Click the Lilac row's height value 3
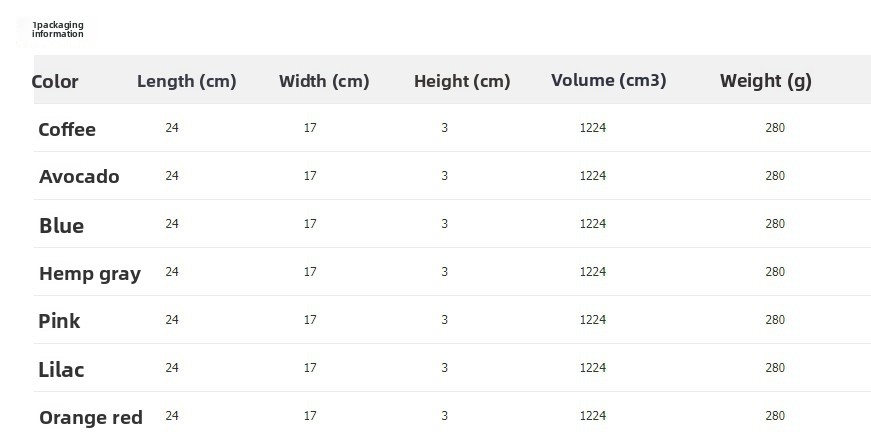This screenshot has height=436, width=871. tap(445, 368)
